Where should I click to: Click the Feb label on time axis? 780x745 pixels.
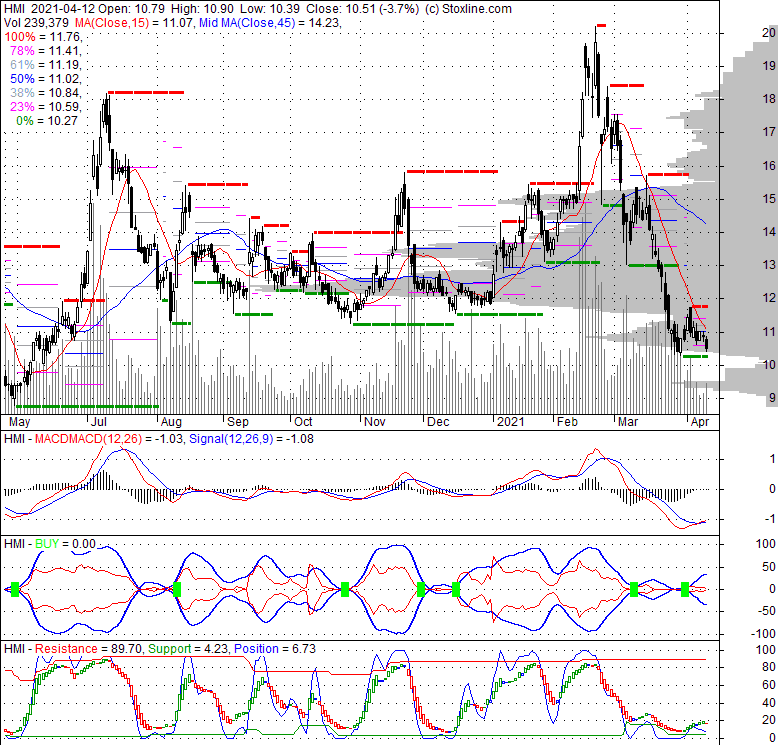click(x=567, y=422)
